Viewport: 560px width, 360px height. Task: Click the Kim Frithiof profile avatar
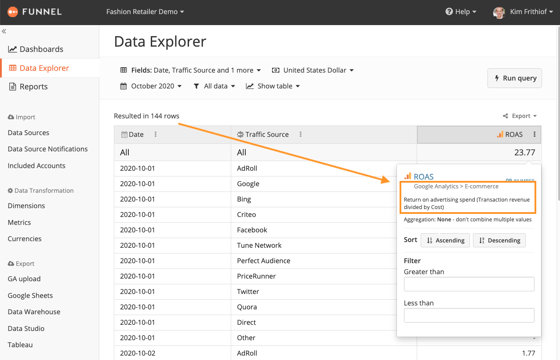(x=499, y=12)
